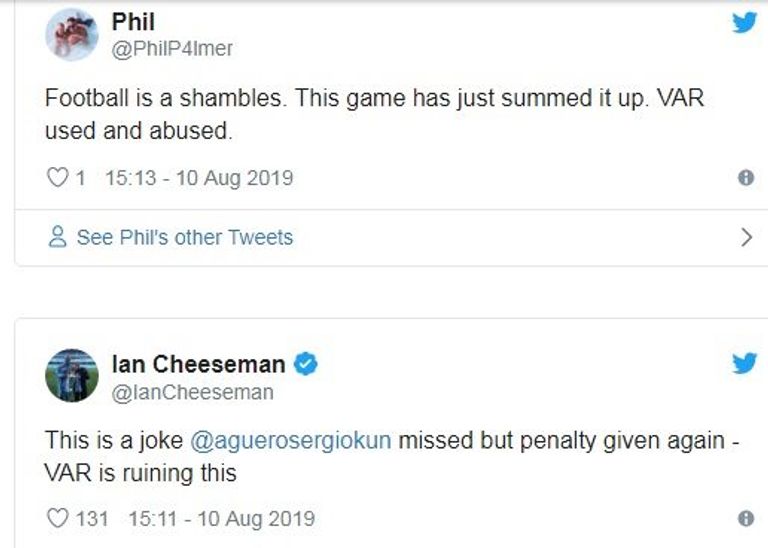Open the info icon on Ian Cheeseman's tweet

(x=745, y=518)
